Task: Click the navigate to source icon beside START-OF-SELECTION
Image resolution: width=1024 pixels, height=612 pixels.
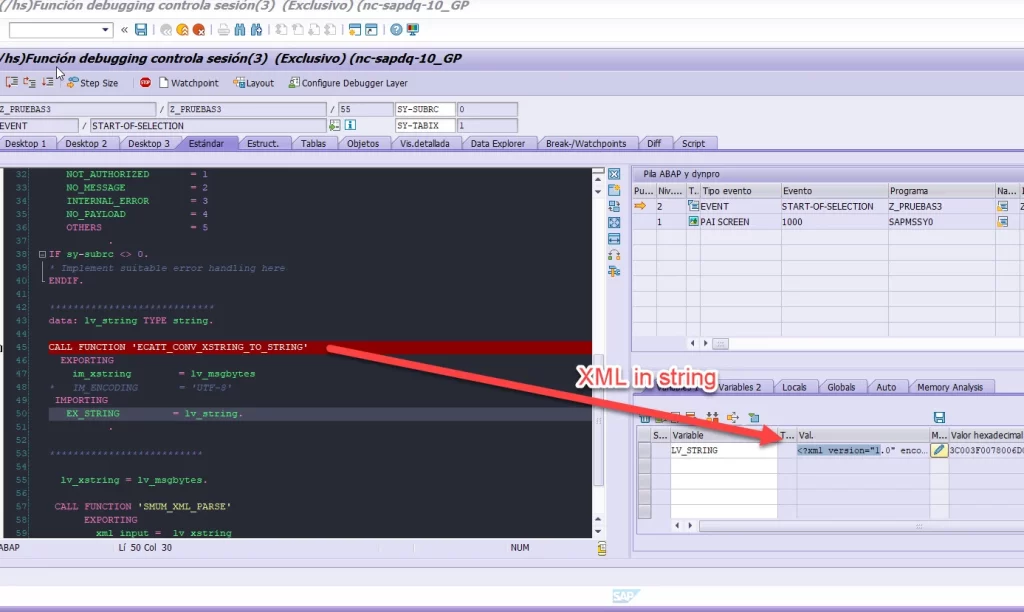Action: pos(335,125)
